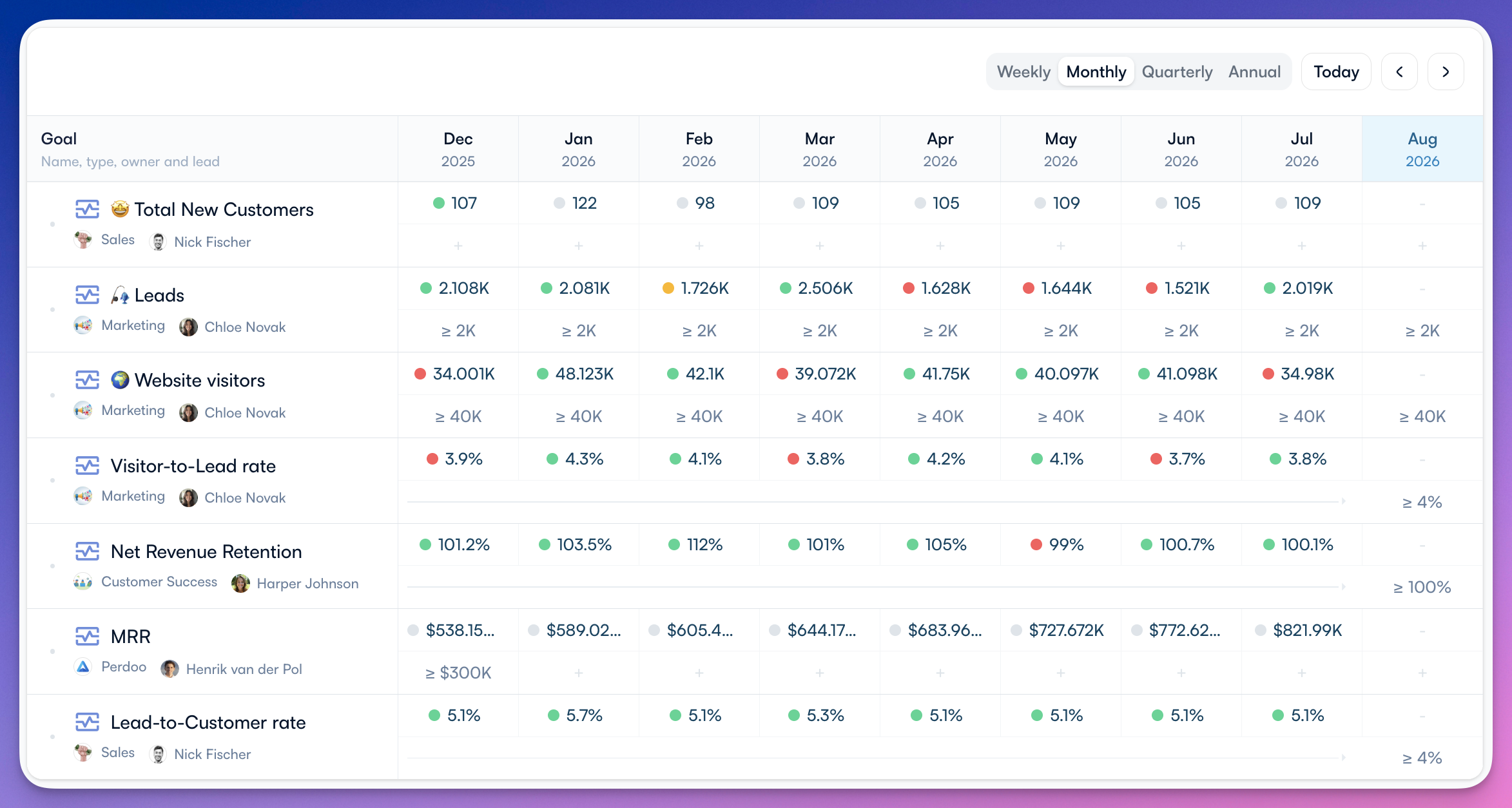
Task: Click the Marketing team icon under Website visitors
Action: tap(83, 410)
